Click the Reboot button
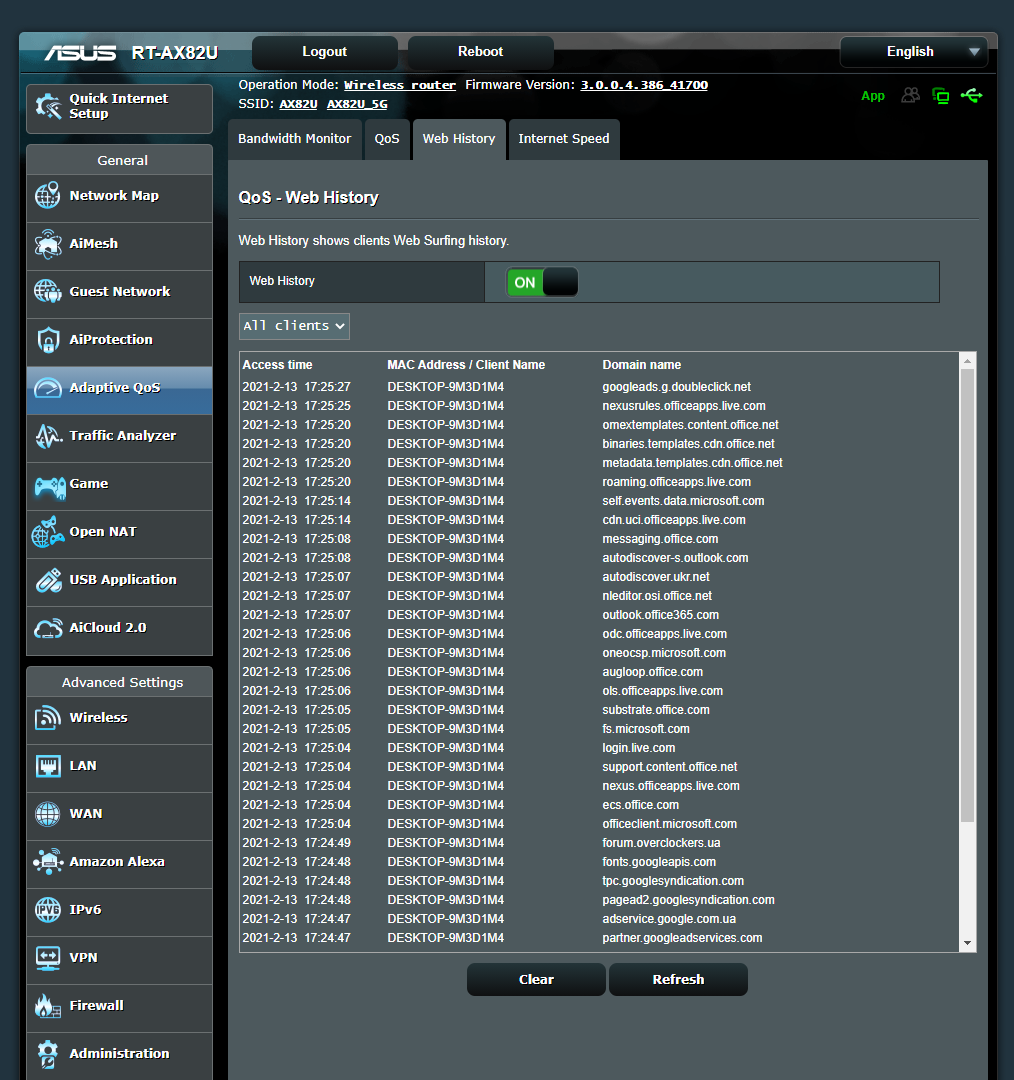Screen dimensions: 1014x1080 480,52
